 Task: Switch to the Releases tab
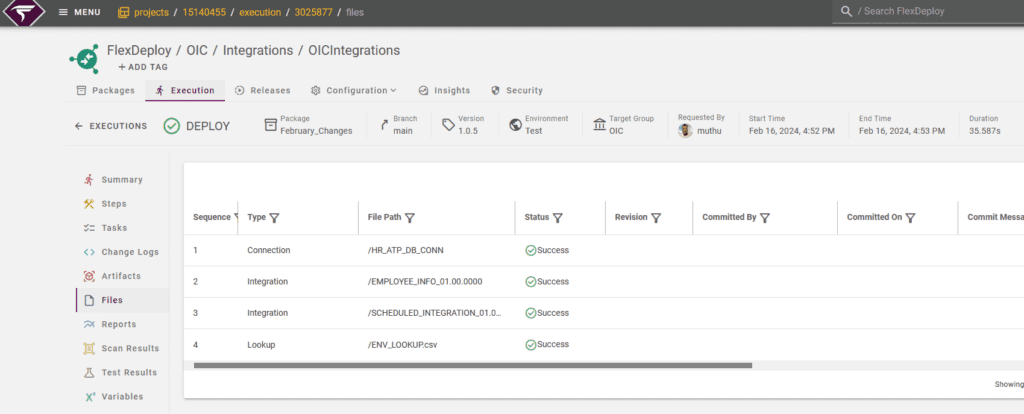262,91
